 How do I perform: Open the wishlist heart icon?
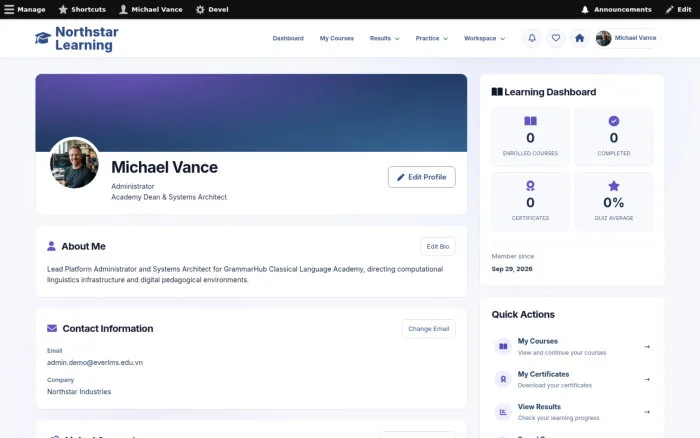[555, 38]
